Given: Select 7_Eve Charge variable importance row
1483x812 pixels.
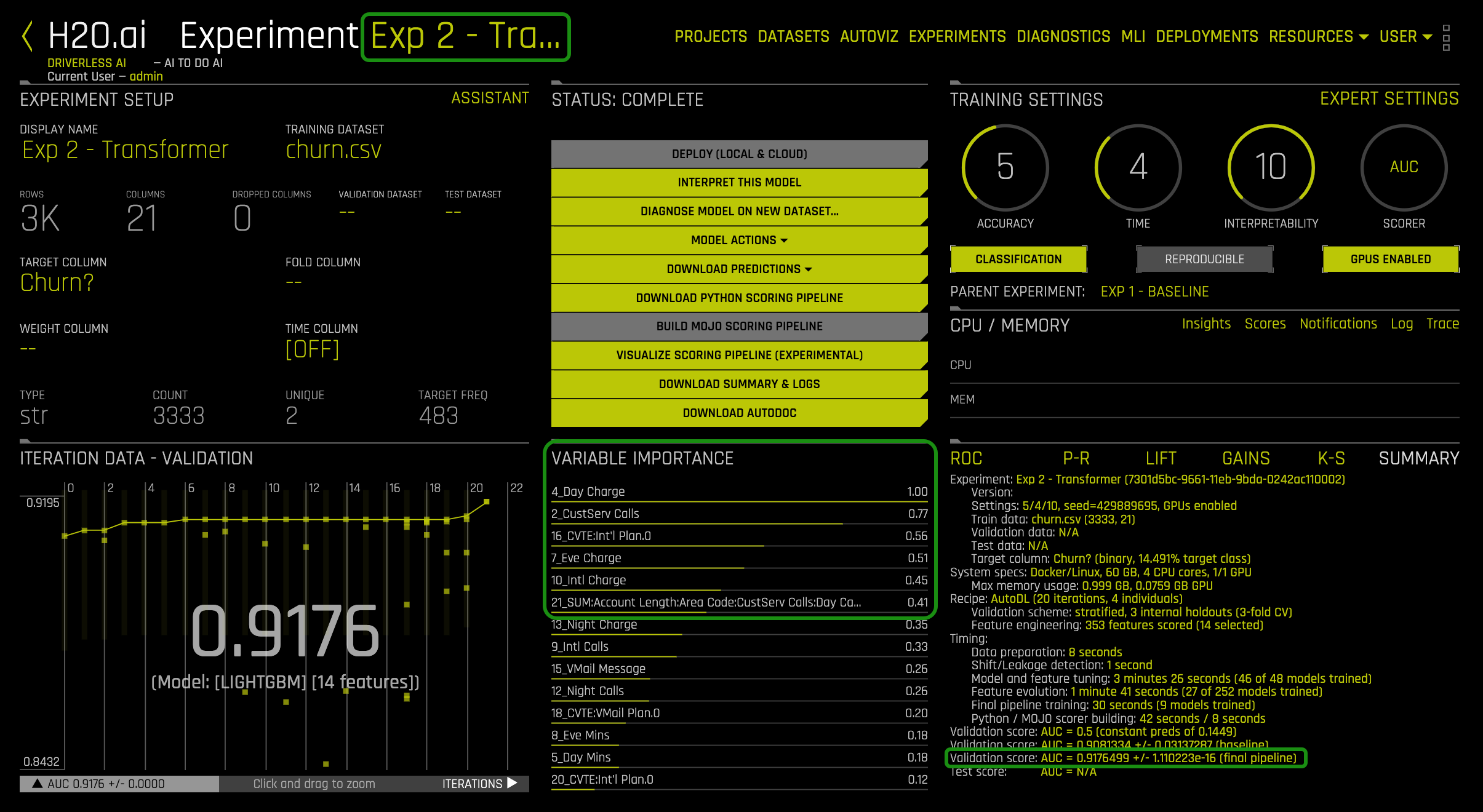Looking at the screenshot, I should pyautogui.click(x=739, y=558).
